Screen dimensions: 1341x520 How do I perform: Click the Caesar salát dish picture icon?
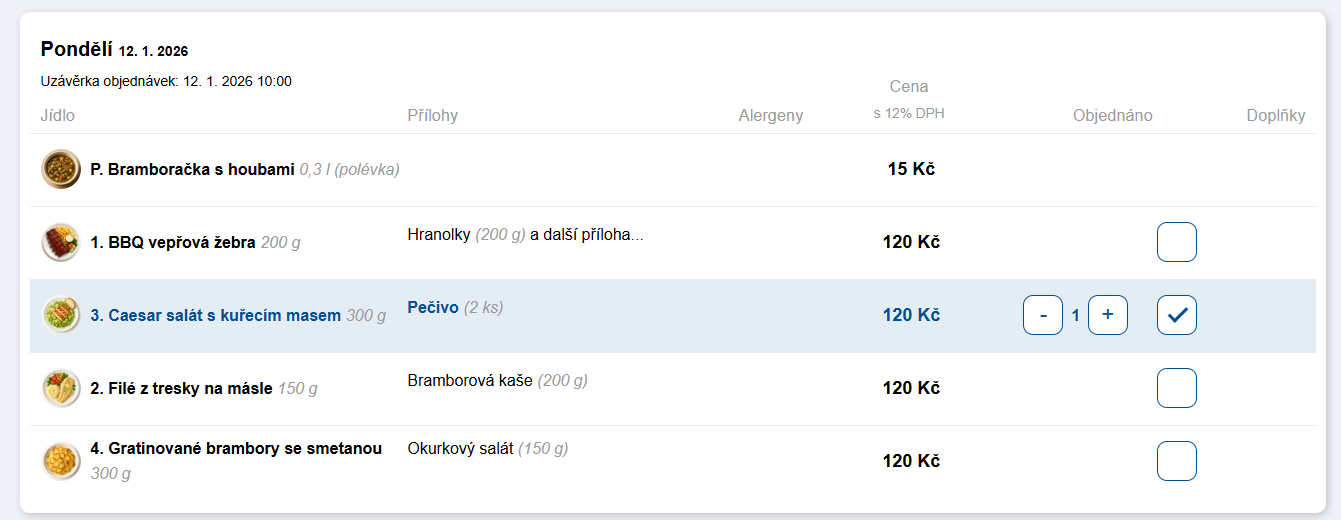pos(61,315)
